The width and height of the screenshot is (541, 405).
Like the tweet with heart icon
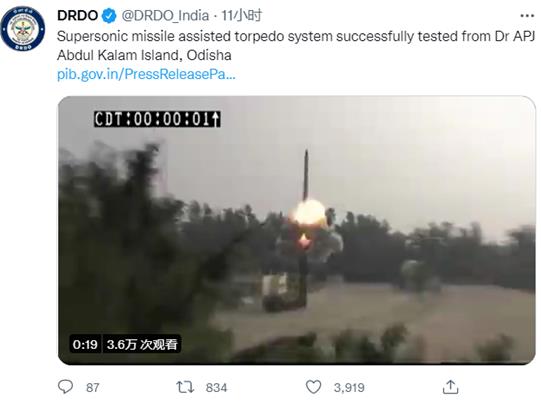pyautogui.click(x=313, y=387)
